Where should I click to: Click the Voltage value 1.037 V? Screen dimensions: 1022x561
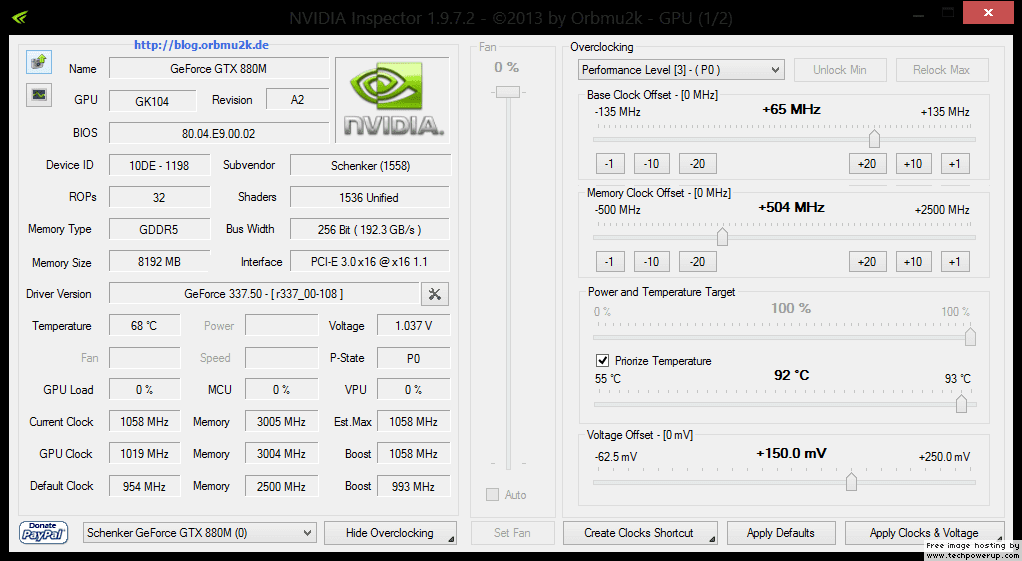414,325
